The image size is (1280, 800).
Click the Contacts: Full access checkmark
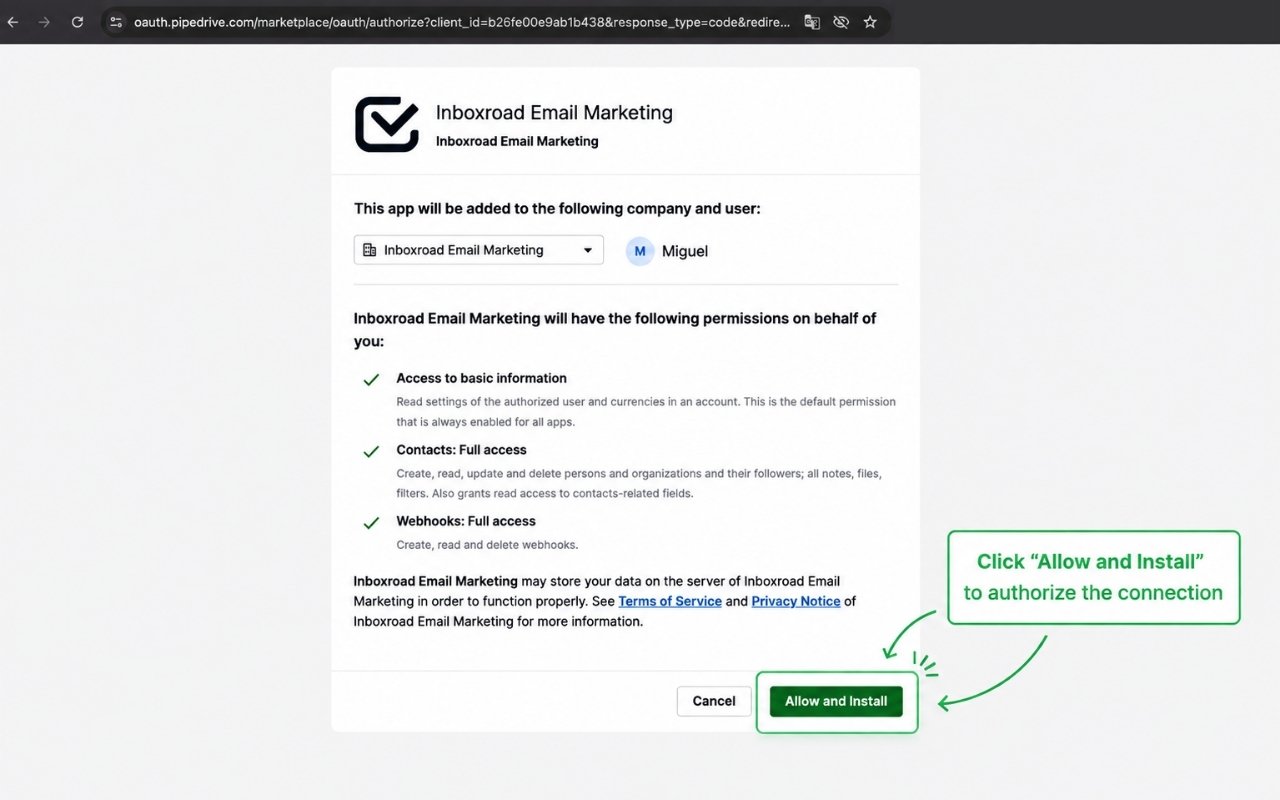pyautogui.click(x=371, y=452)
